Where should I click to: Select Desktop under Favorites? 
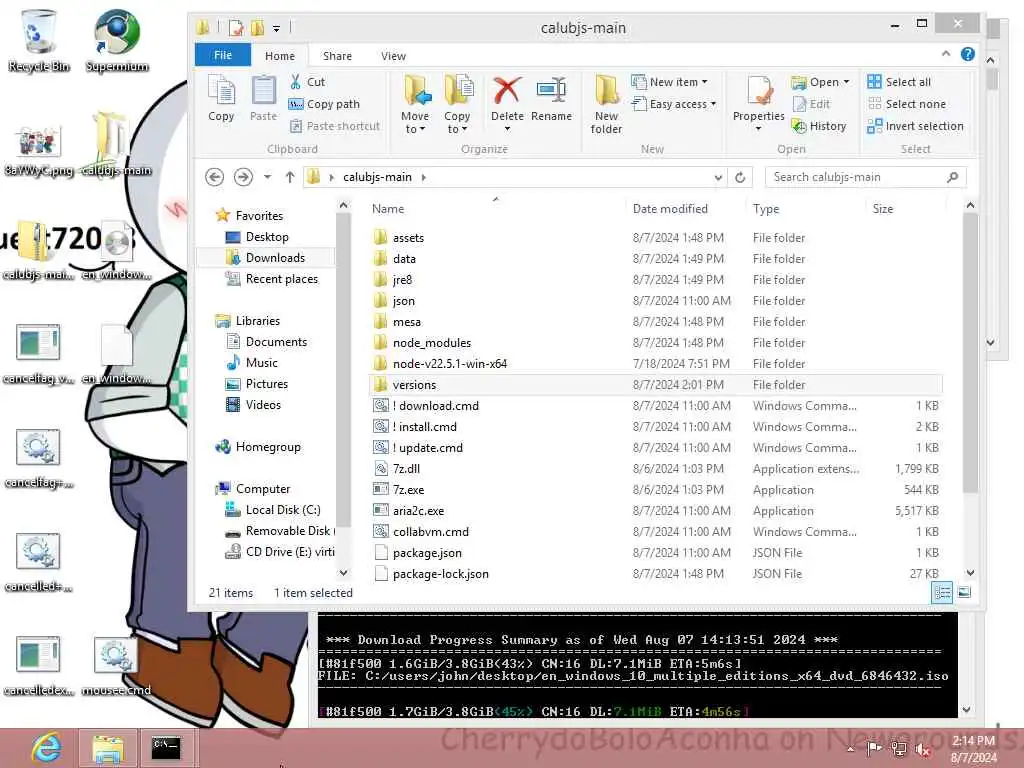tap(266, 237)
